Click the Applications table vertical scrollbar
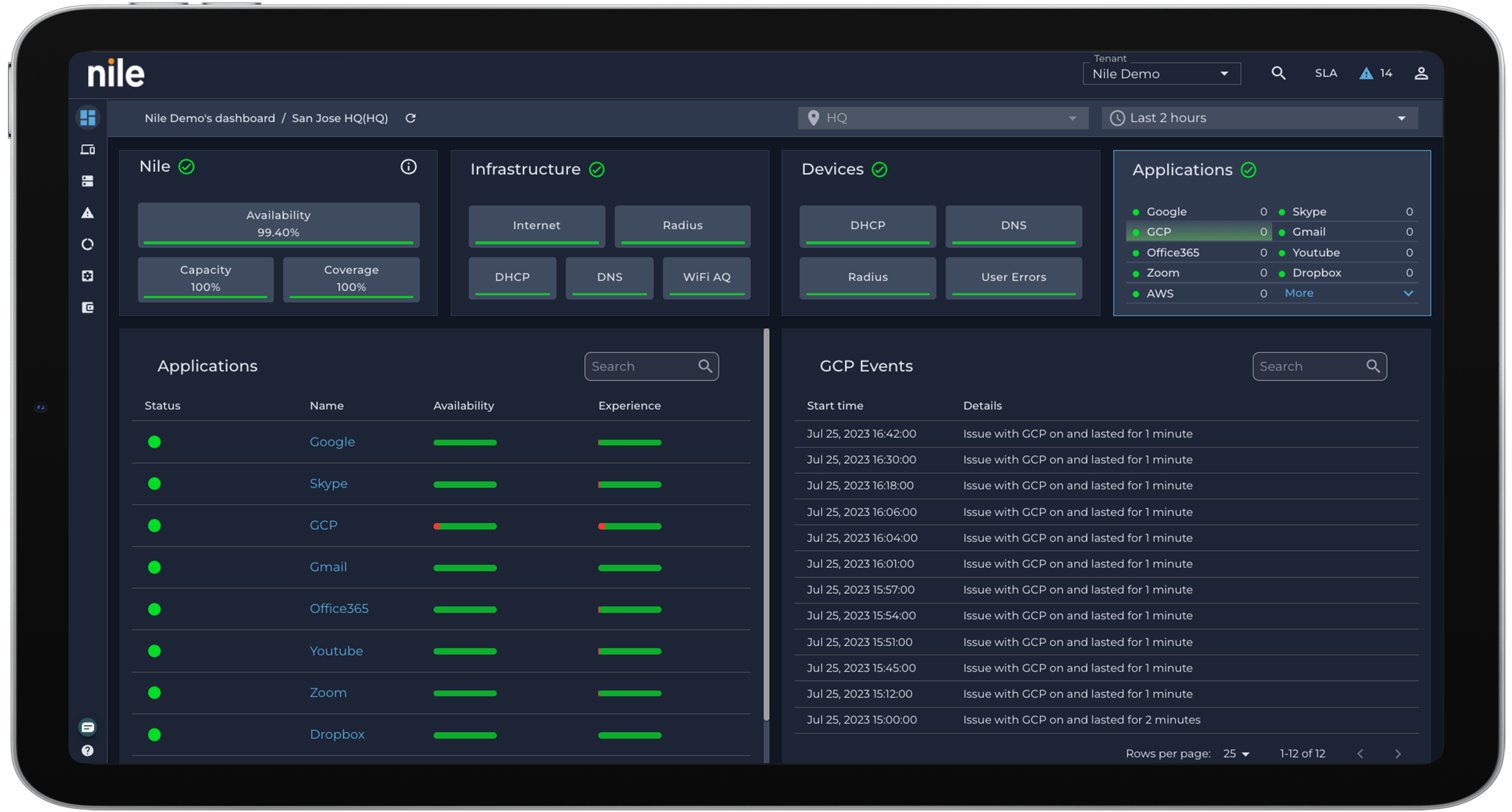 tap(766, 525)
